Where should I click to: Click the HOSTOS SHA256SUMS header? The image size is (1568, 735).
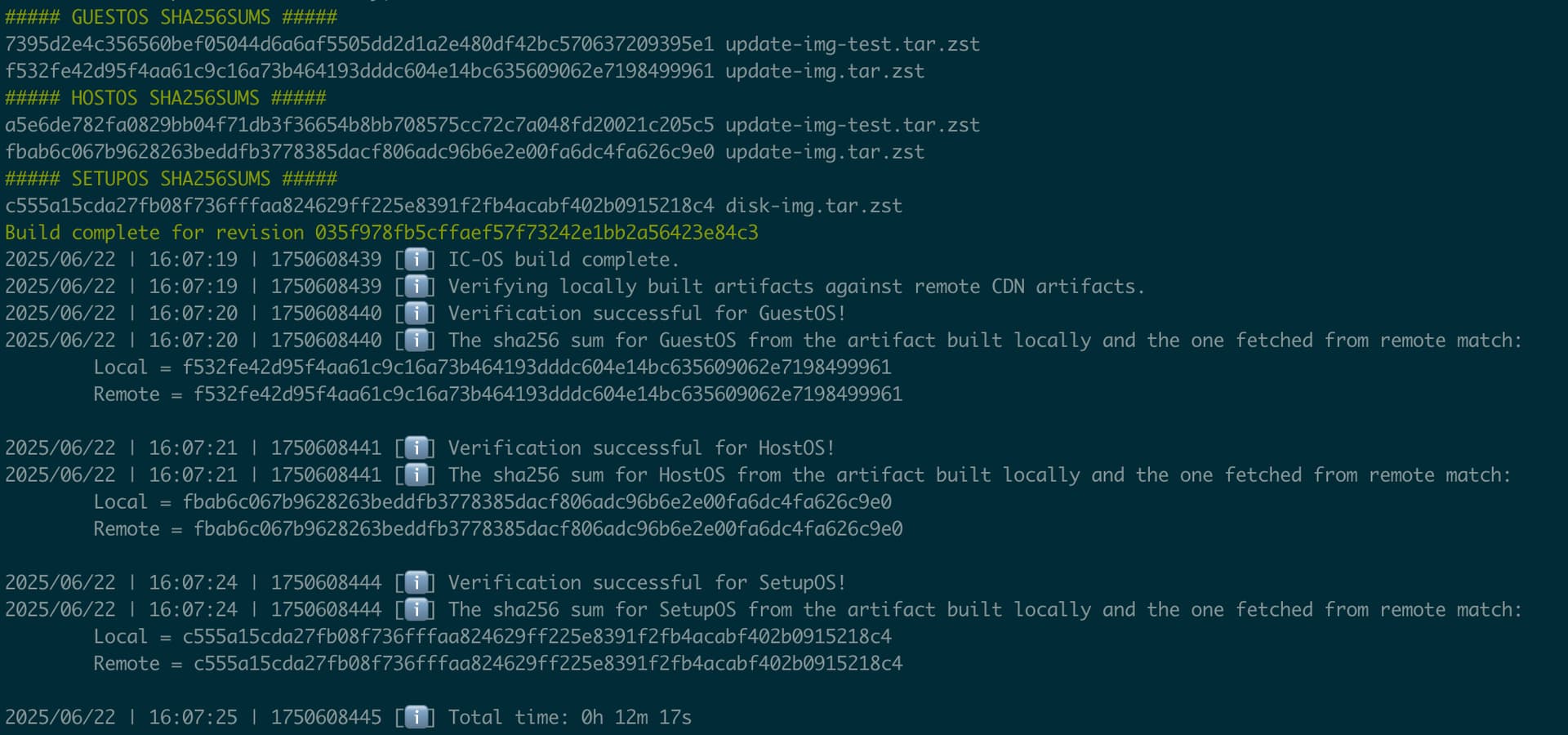tap(165, 98)
